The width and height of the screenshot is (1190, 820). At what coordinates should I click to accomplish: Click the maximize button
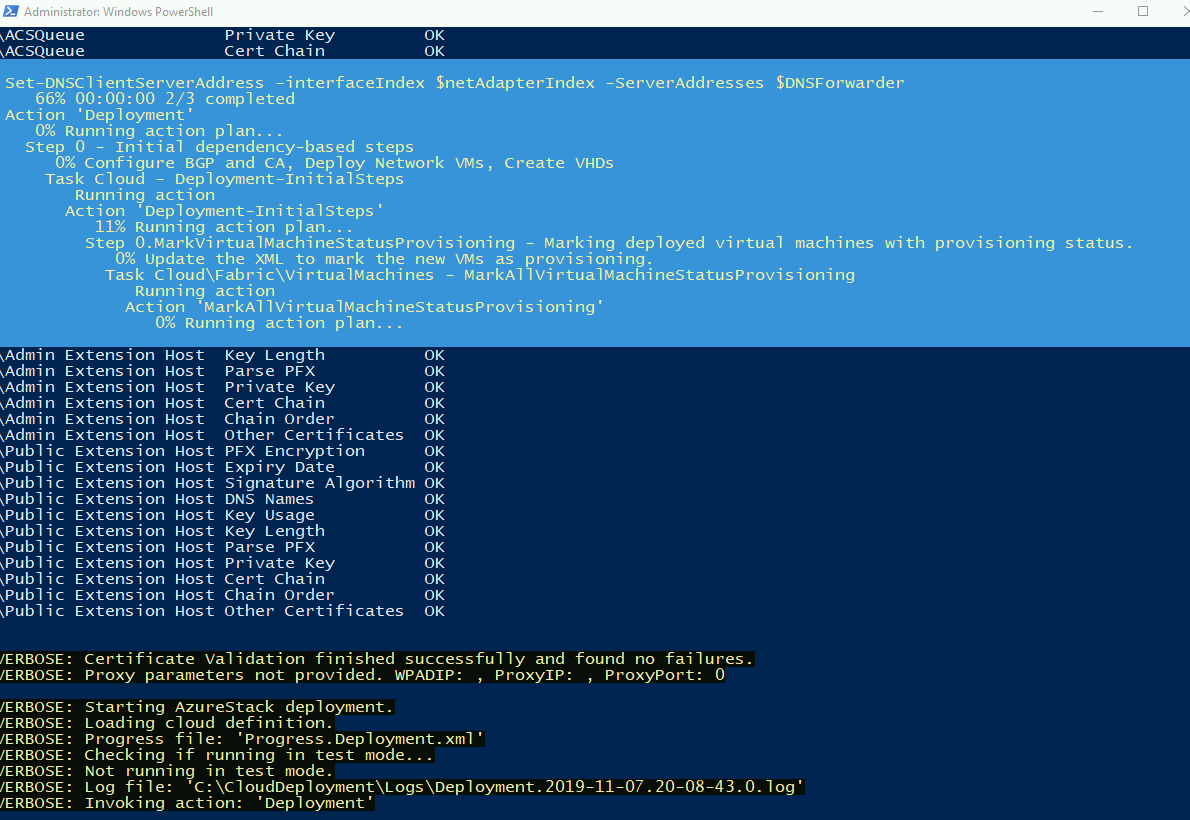(x=1142, y=11)
